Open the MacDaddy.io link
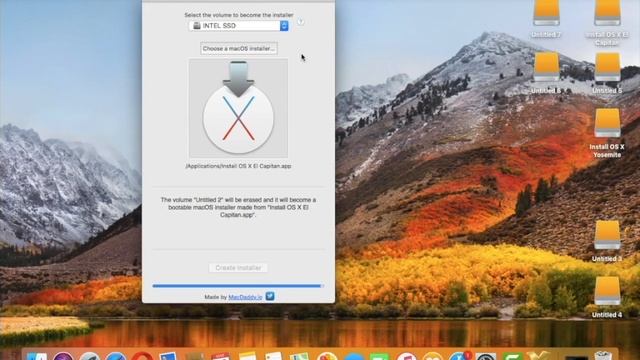This screenshot has width=640, height=360. pyautogui.click(x=245, y=297)
